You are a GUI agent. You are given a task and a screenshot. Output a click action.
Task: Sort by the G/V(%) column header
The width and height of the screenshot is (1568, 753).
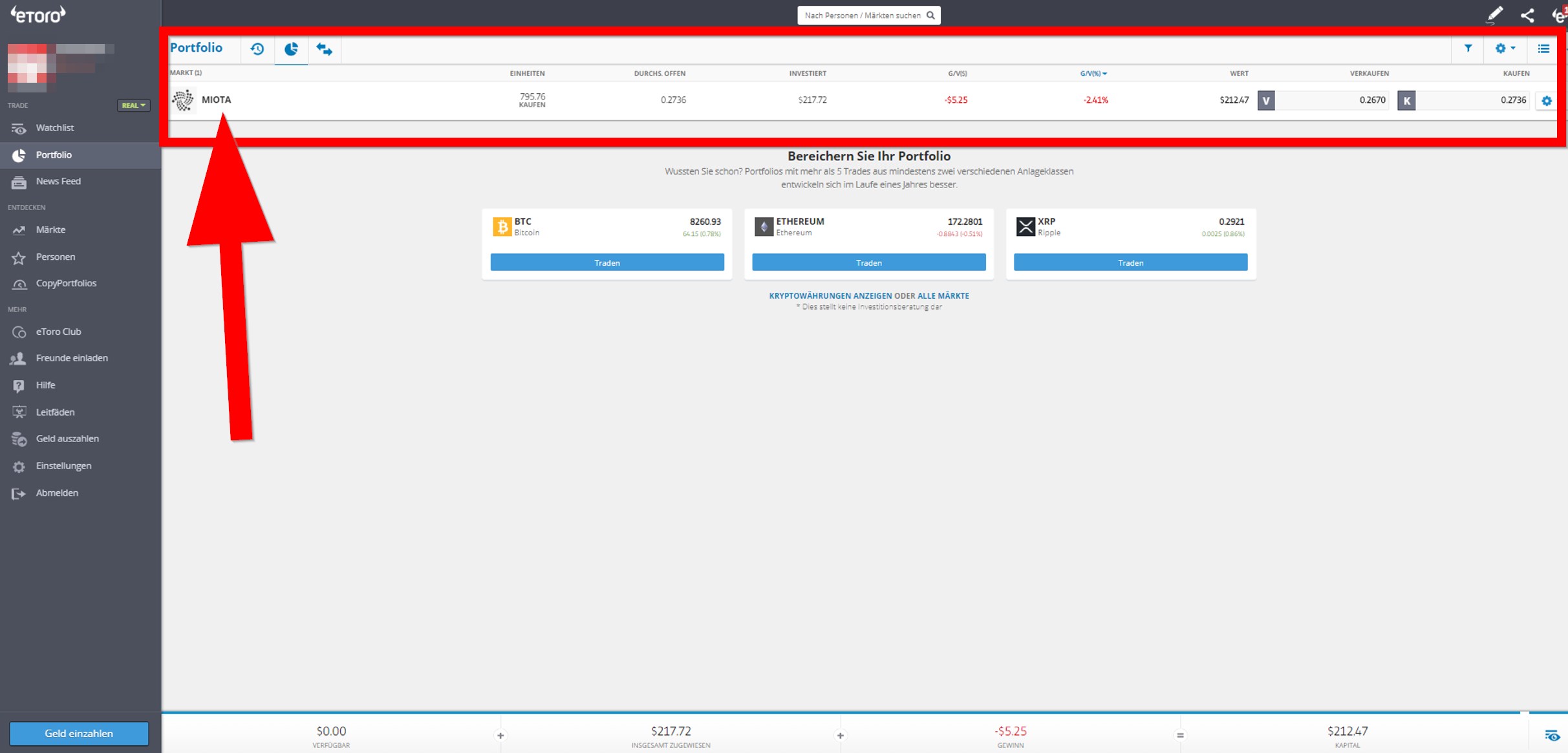point(1093,74)
